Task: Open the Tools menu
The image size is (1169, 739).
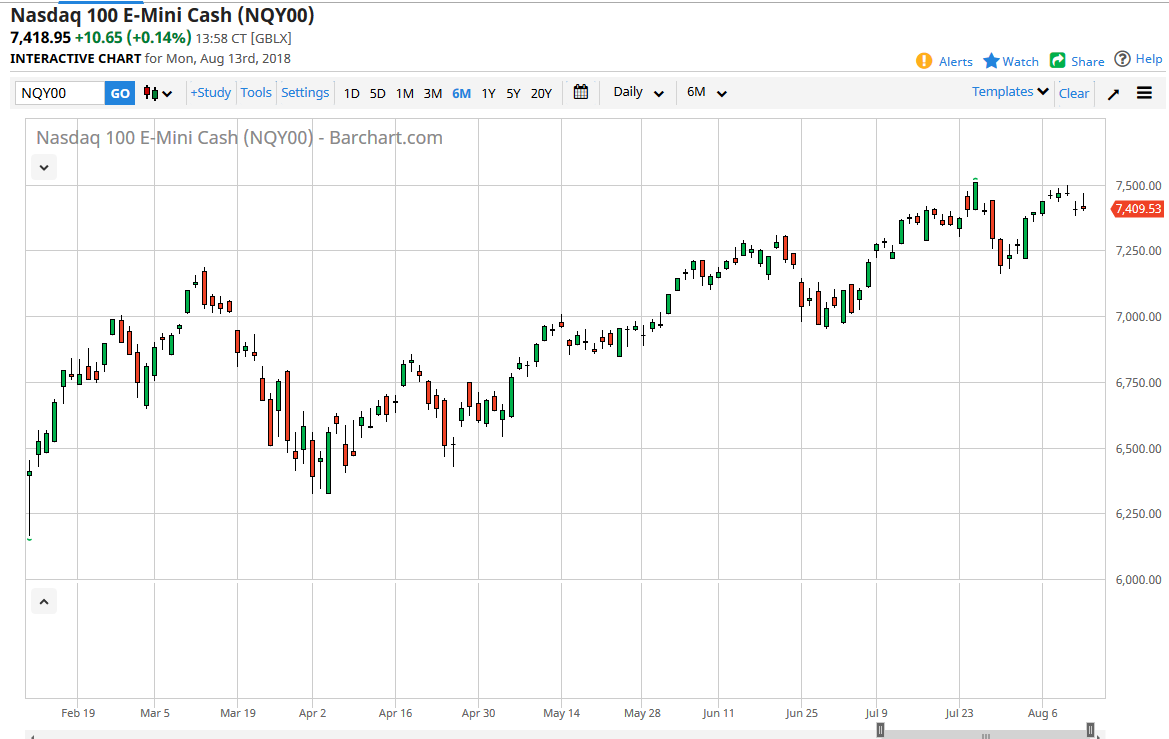Action: click(x=256, y=92)
